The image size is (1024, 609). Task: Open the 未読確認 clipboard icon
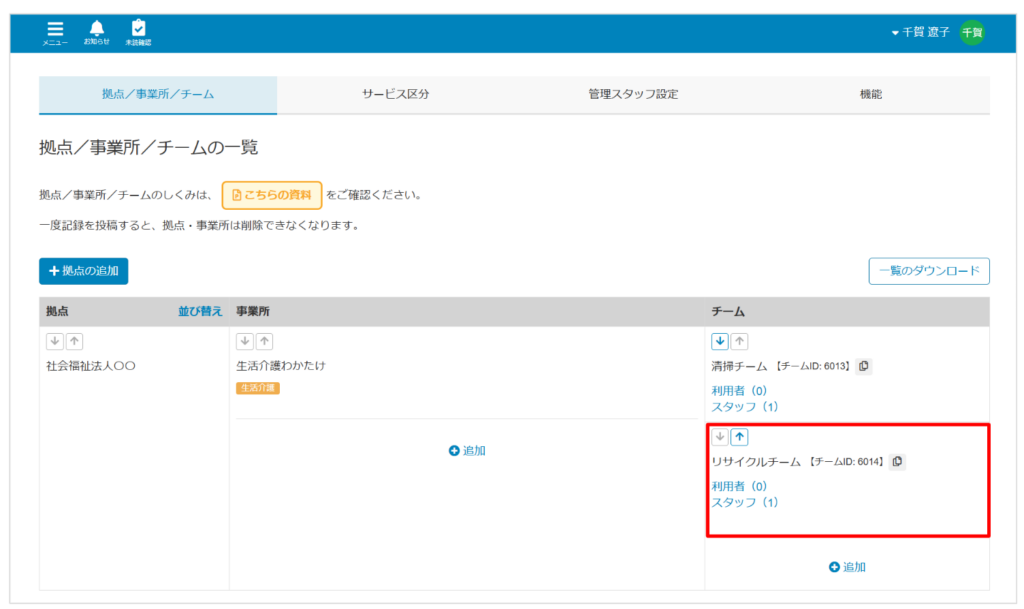pos(138,32)
